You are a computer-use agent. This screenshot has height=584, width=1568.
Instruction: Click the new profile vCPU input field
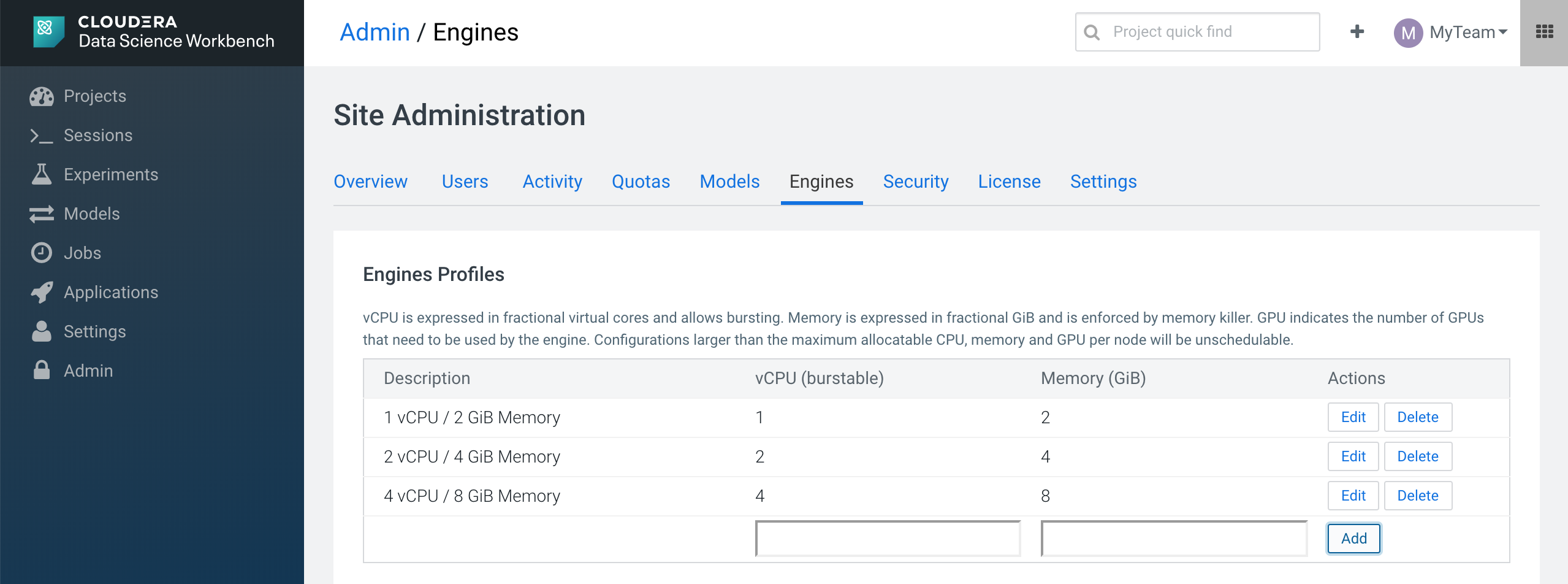(x=888, y=539)
